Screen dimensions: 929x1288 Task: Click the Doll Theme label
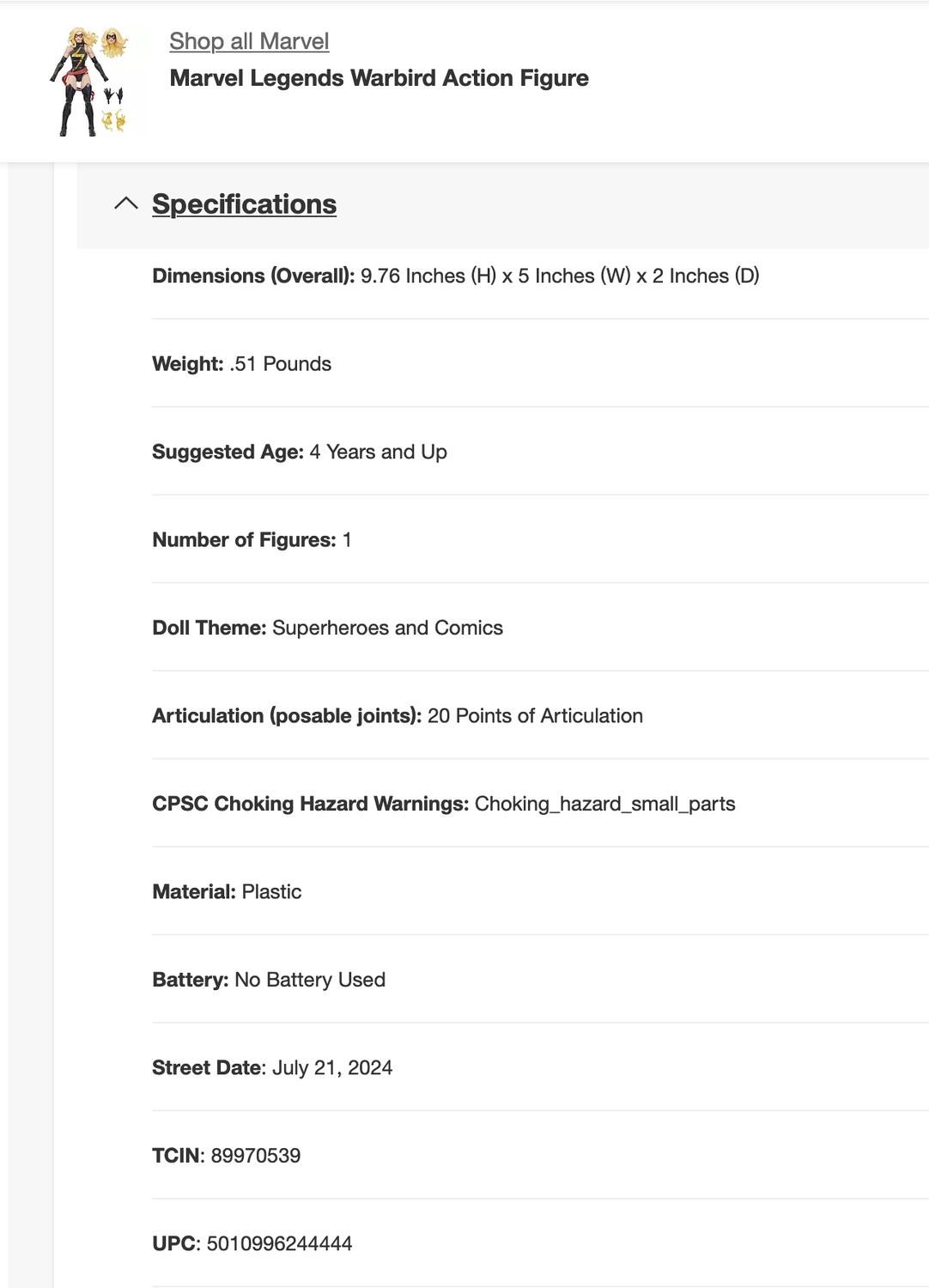[x=209, y=628]
